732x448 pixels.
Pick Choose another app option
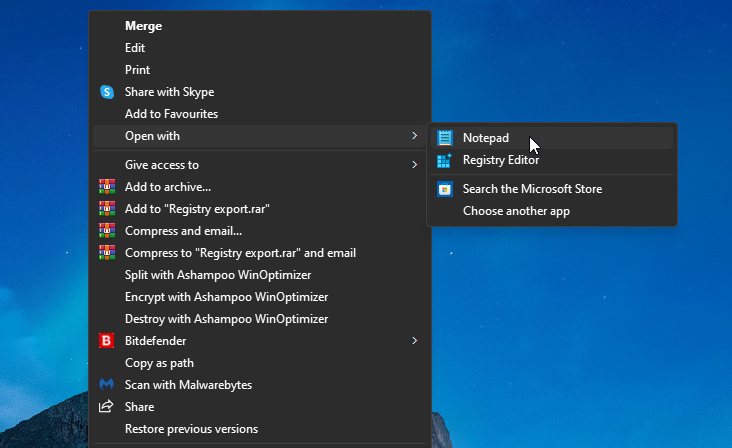(516, 211)
